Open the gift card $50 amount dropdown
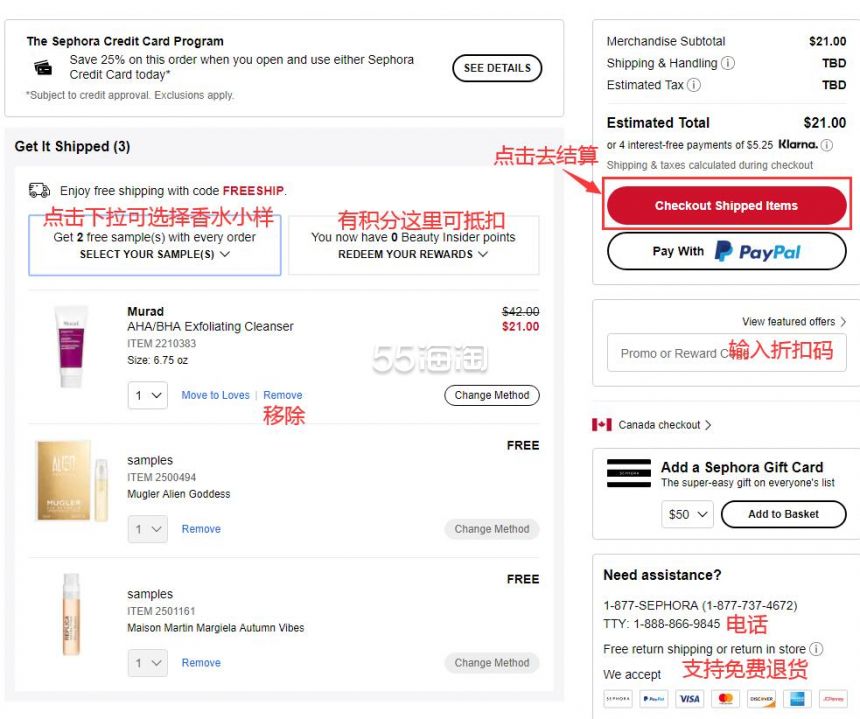 tap(687, 514)
